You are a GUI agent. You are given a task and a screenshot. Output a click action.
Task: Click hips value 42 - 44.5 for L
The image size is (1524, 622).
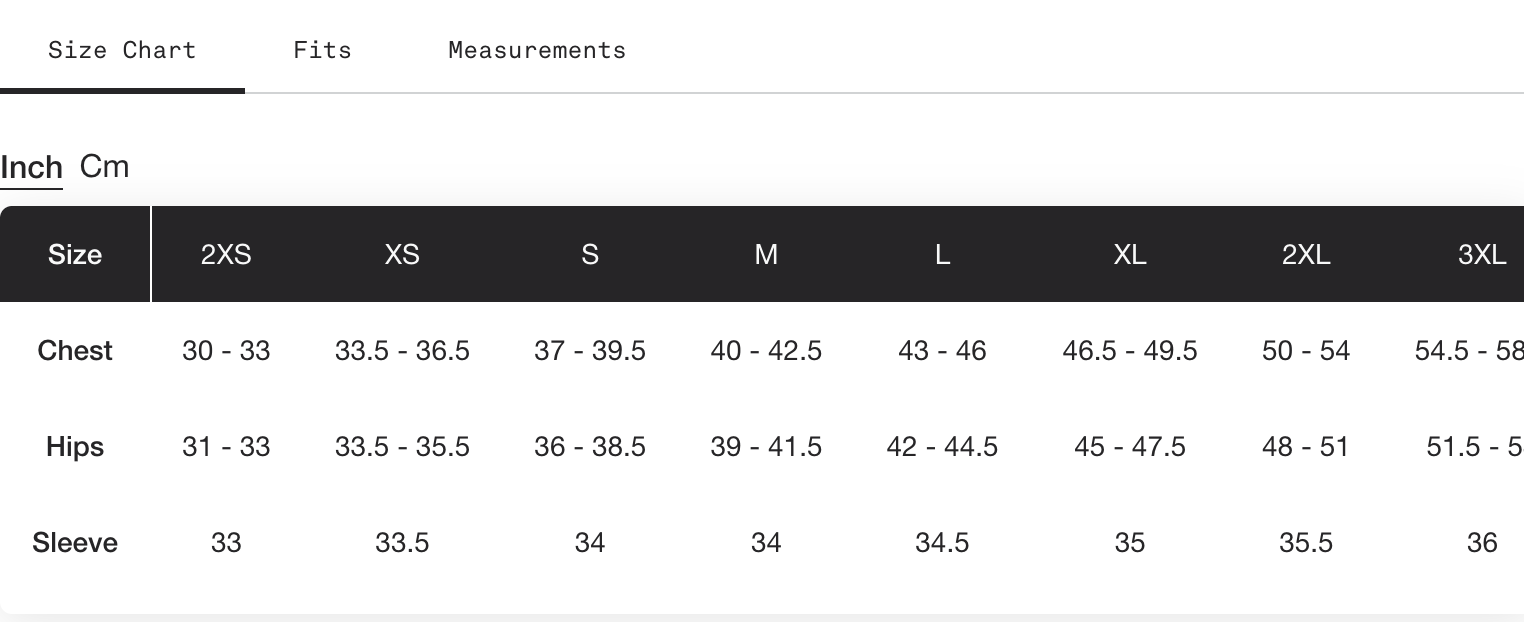[942, 447]
